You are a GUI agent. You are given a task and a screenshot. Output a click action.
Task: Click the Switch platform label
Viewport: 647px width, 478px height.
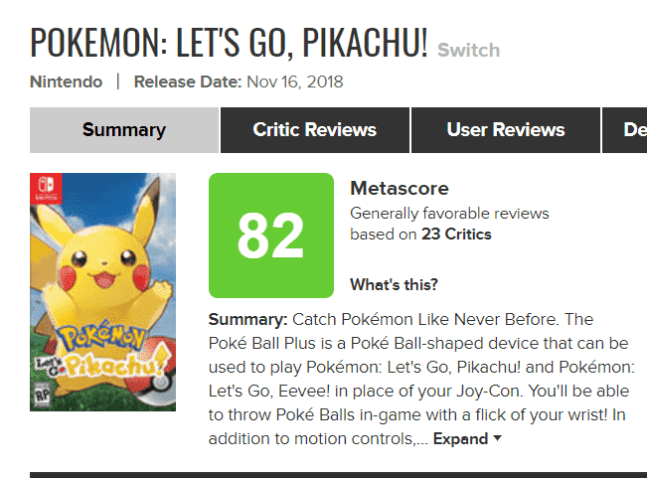coord(468,50)
